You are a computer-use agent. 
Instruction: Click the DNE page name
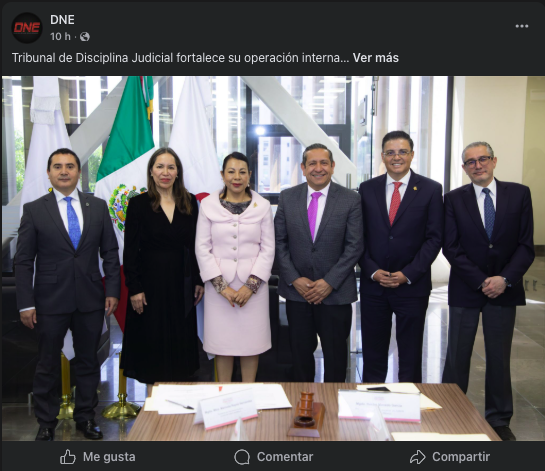(62, 20)
